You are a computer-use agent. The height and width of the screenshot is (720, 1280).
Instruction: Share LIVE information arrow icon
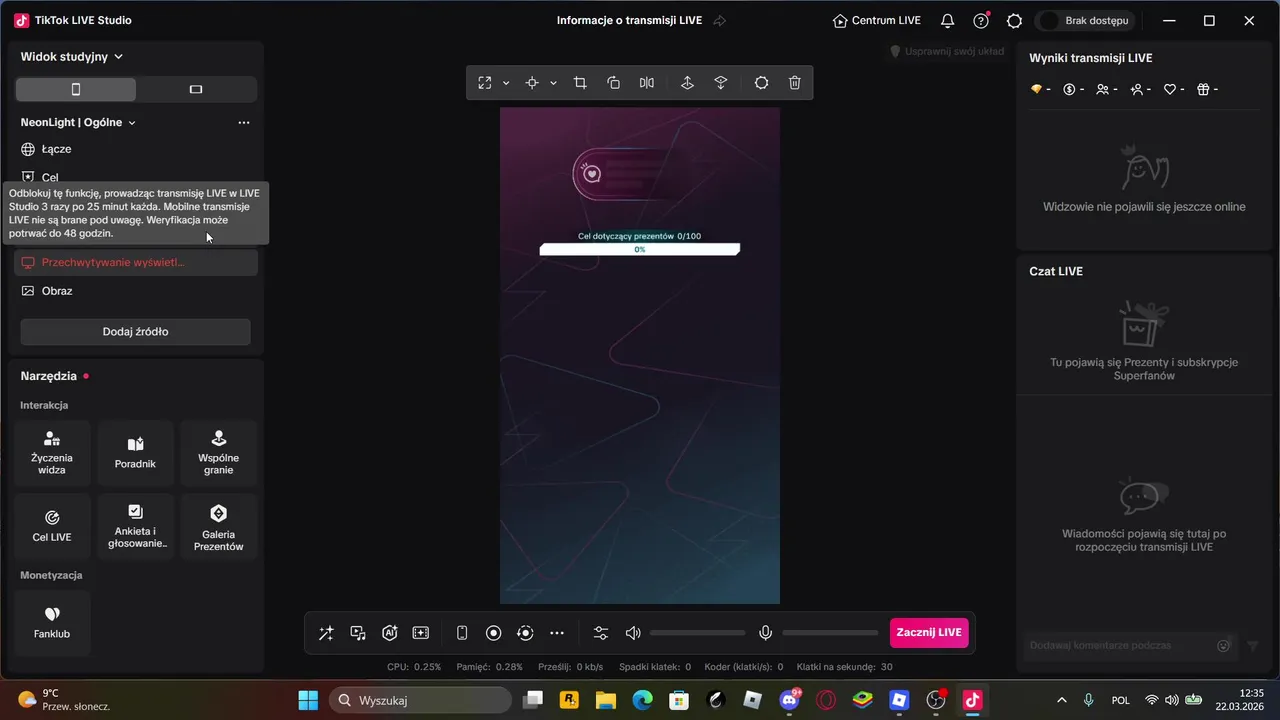(x=719, y=21)
